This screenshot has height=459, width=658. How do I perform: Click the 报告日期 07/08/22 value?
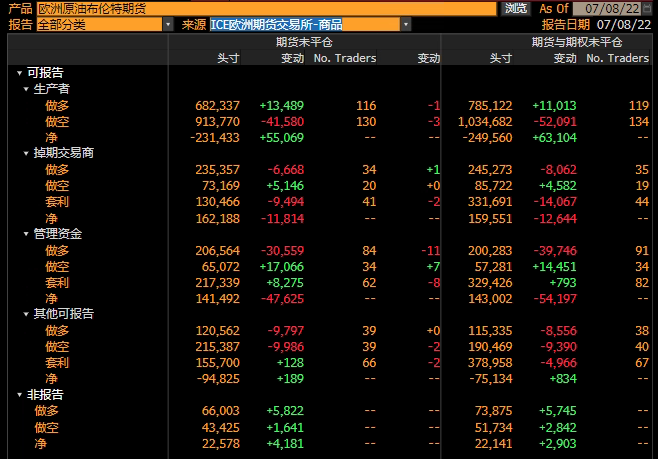click(x=623, y=24)
